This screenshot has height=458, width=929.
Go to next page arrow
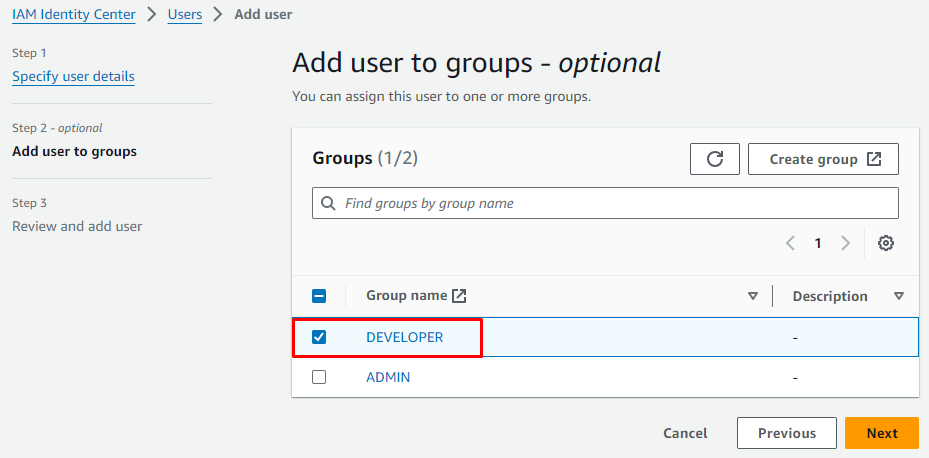[x=845, y=243]
